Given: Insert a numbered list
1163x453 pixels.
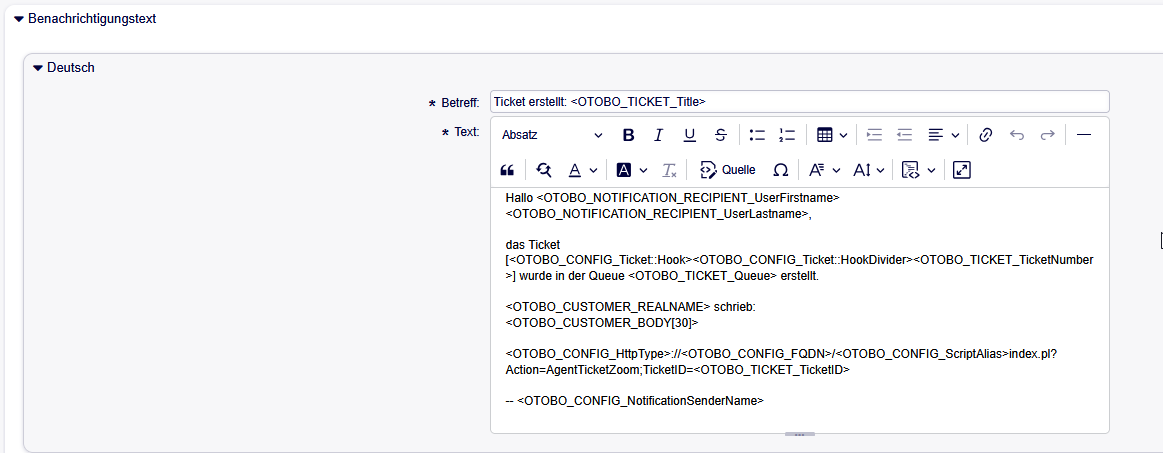Looking at the screenshot, I should point(787,135).
